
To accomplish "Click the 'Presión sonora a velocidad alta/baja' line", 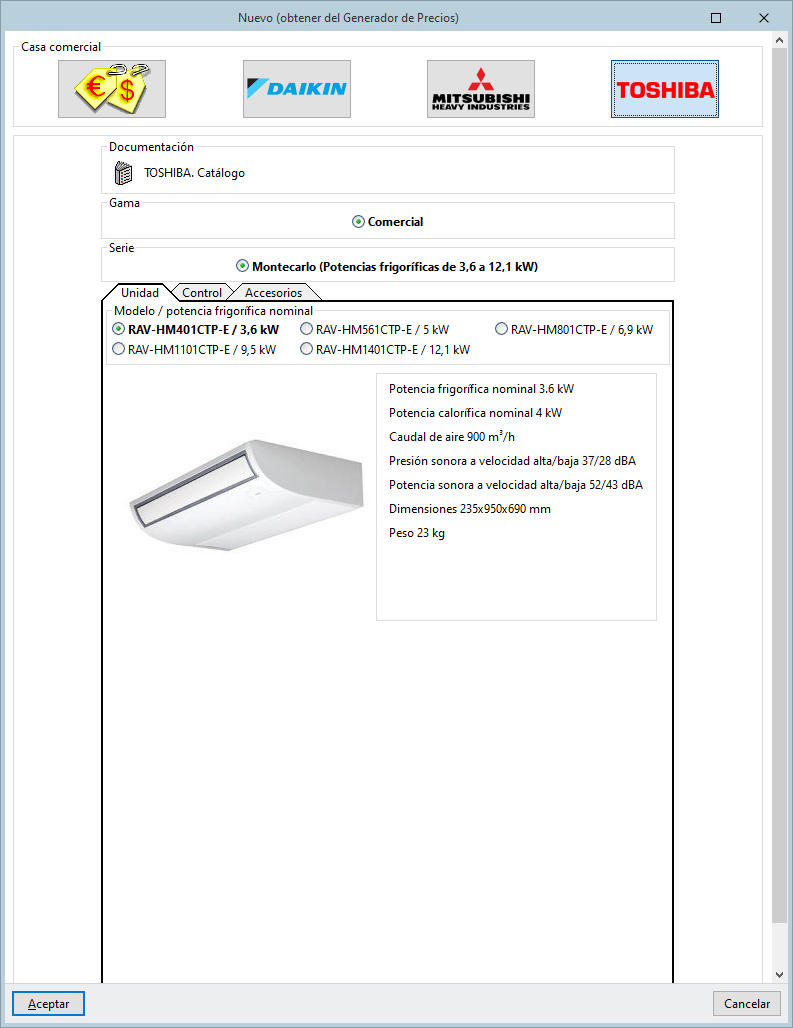I will (512, 461).
